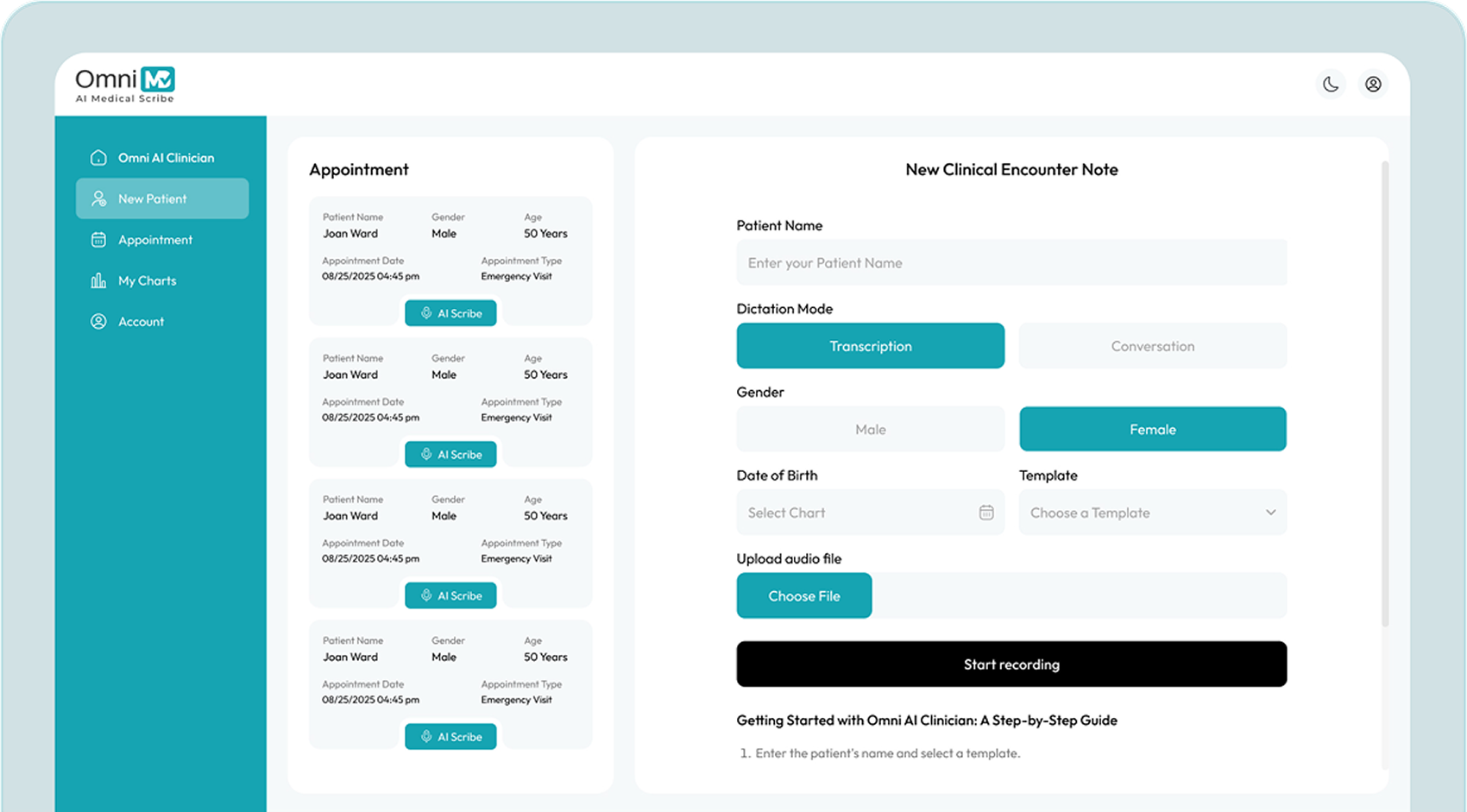This screenshot has width=1467, height=812.
Task: Expand the Choose a Template dropdown
Action: tap(1152, 513)
